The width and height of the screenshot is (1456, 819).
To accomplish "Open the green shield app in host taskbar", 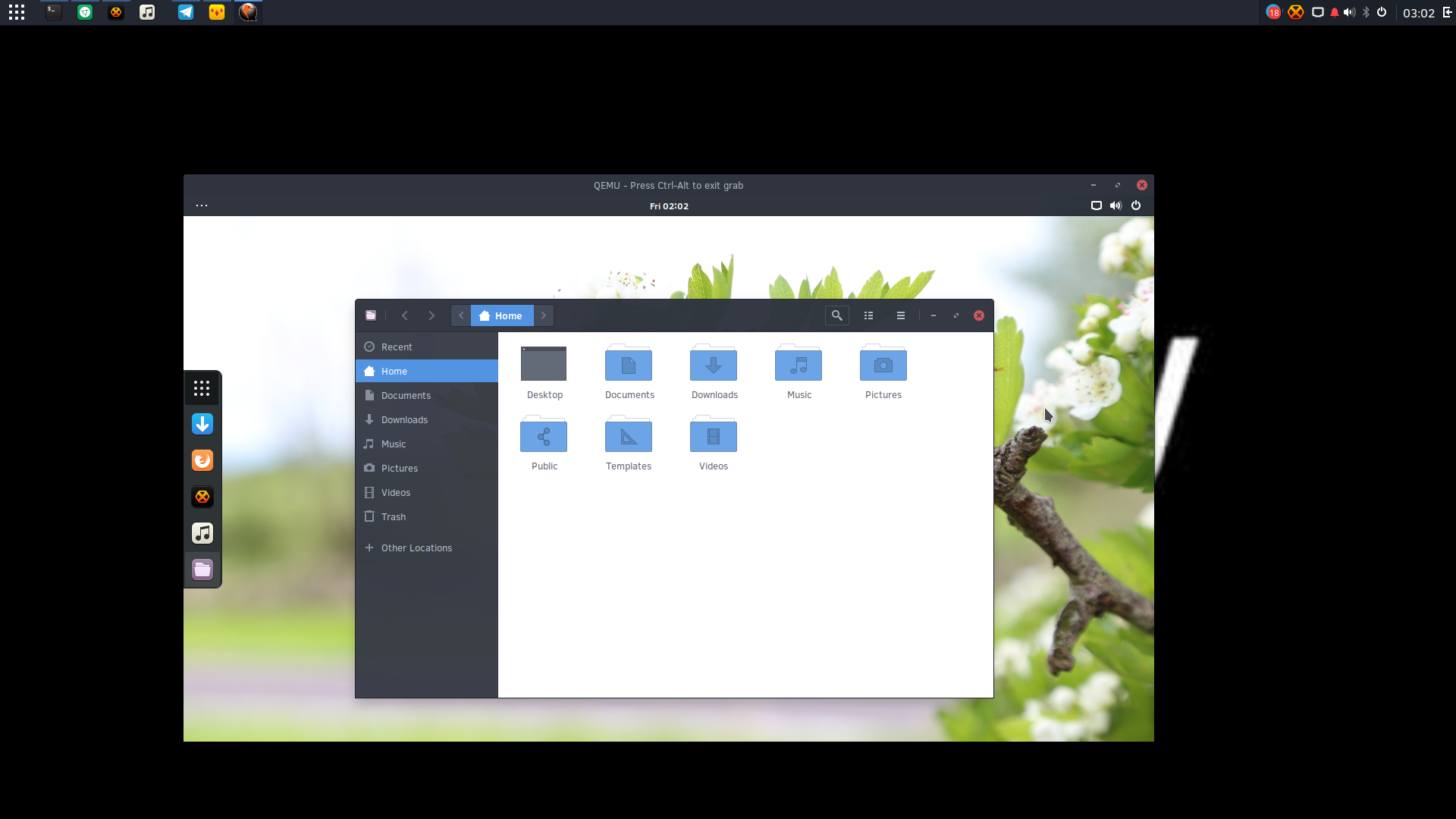I will click(x=85, y=12).
